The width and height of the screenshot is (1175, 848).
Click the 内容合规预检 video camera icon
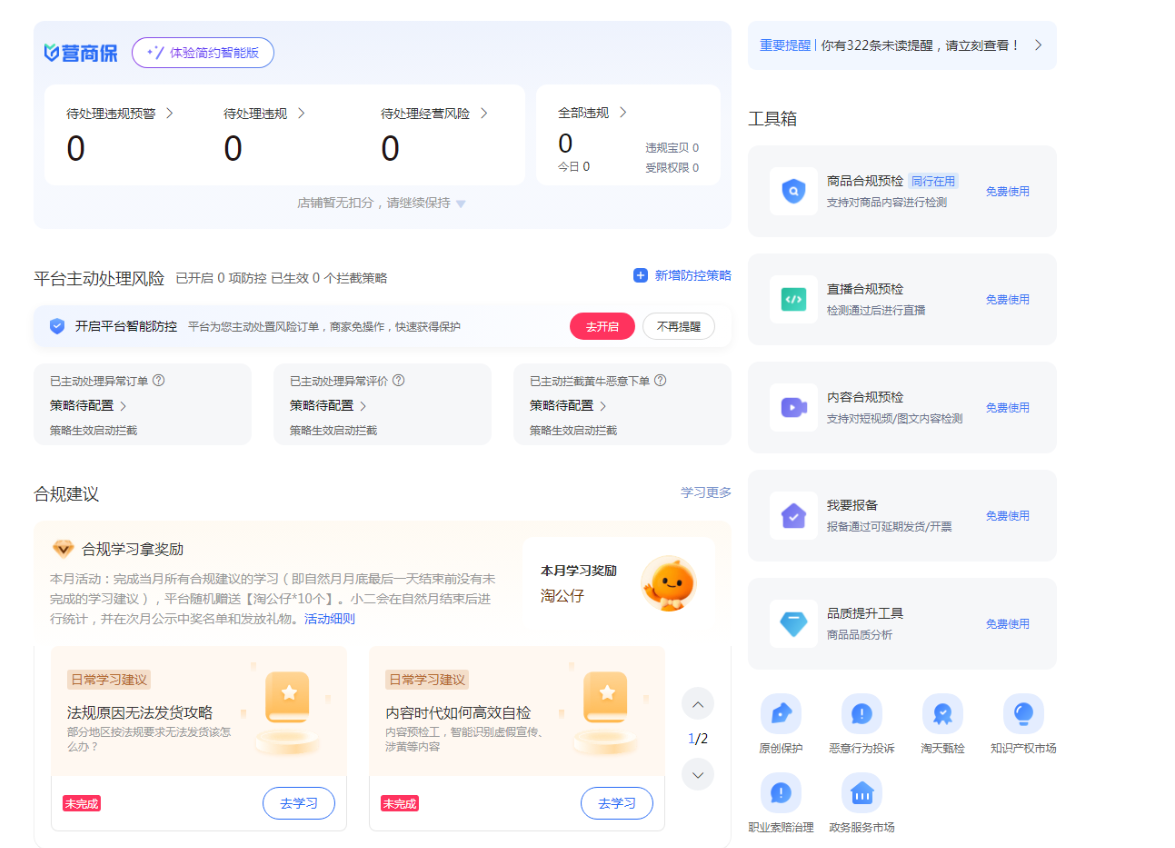coord(793,407)
